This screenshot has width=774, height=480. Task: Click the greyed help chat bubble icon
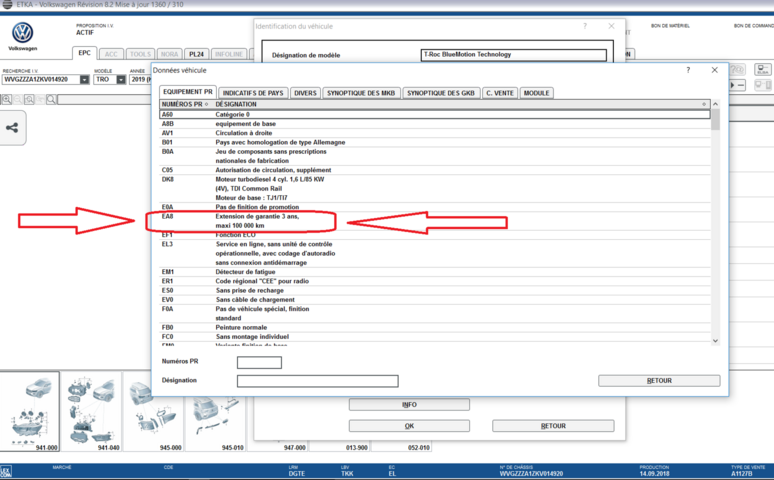tap(737, 70)
